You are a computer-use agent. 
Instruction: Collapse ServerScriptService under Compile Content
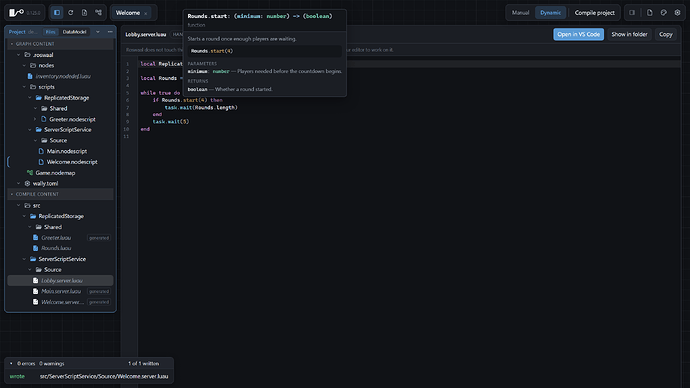[x=24, y=259]
